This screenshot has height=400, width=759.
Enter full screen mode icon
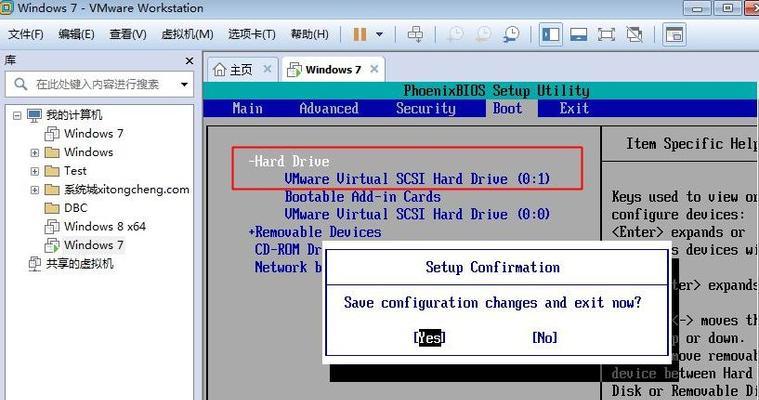click(606, 34)
